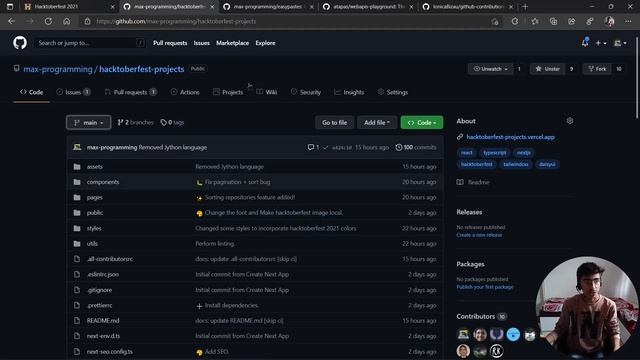Open the public folder icon

(77, 213)
